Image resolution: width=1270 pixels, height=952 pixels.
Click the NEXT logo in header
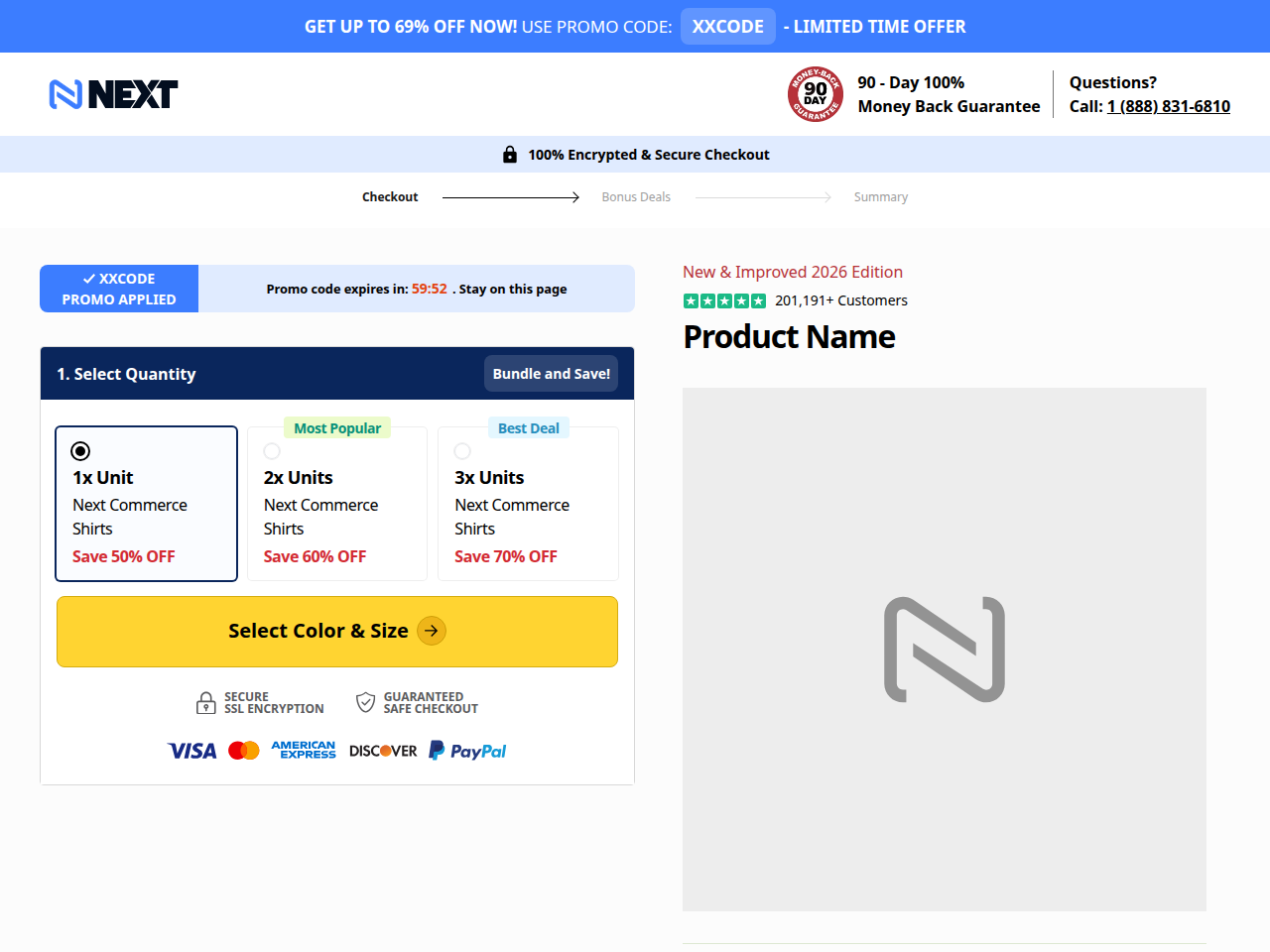coord(113,94)
